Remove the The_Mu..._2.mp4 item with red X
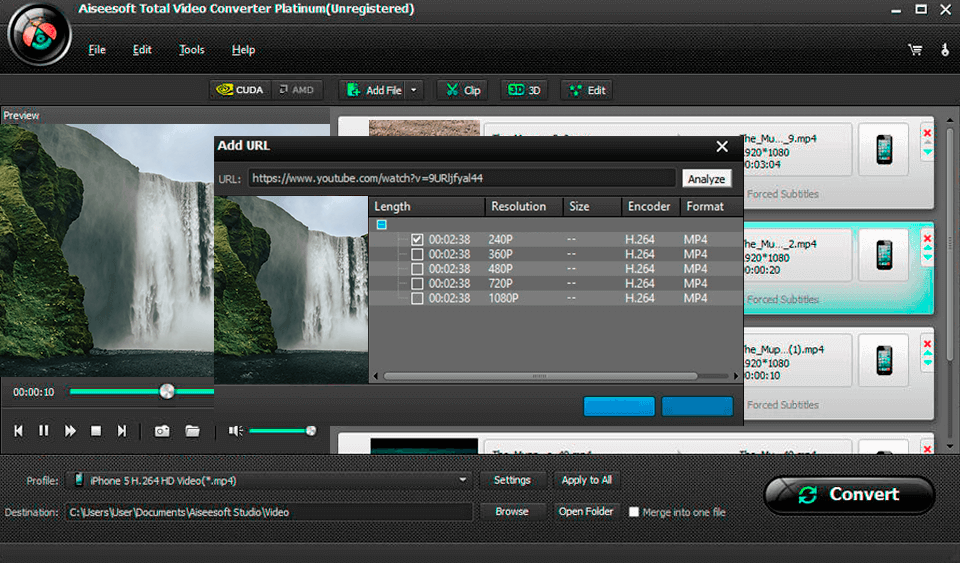 coord(928,238)
